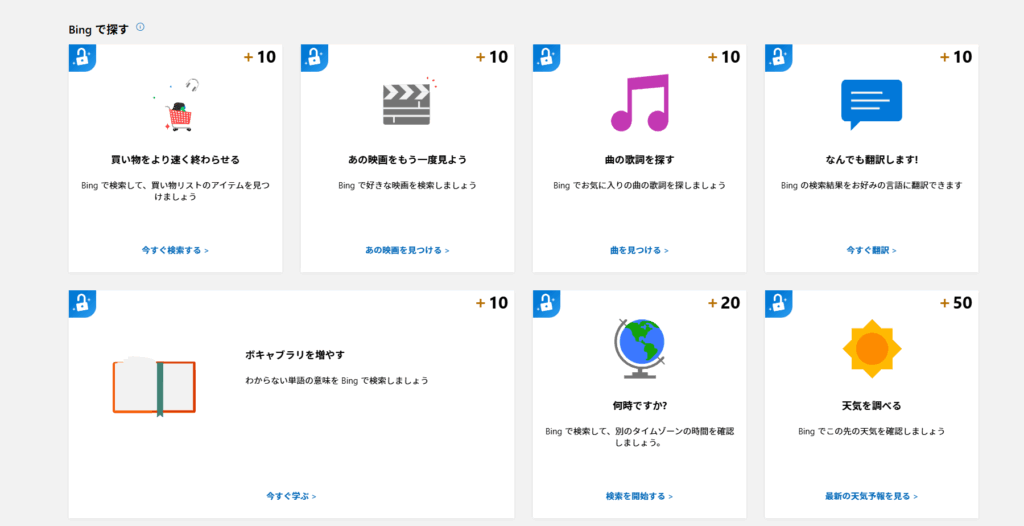Click the 今すぐ学ぶ link
Image resolution: width=1024 pixels, height=526 pixels.
291,496
